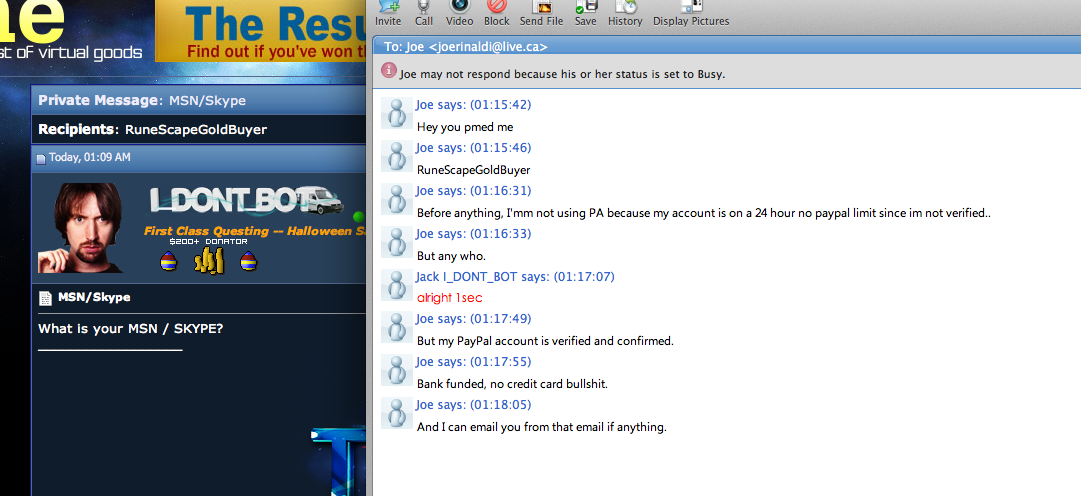Click 'Today, 01:09 AM' post timestamp

point(90,157)
